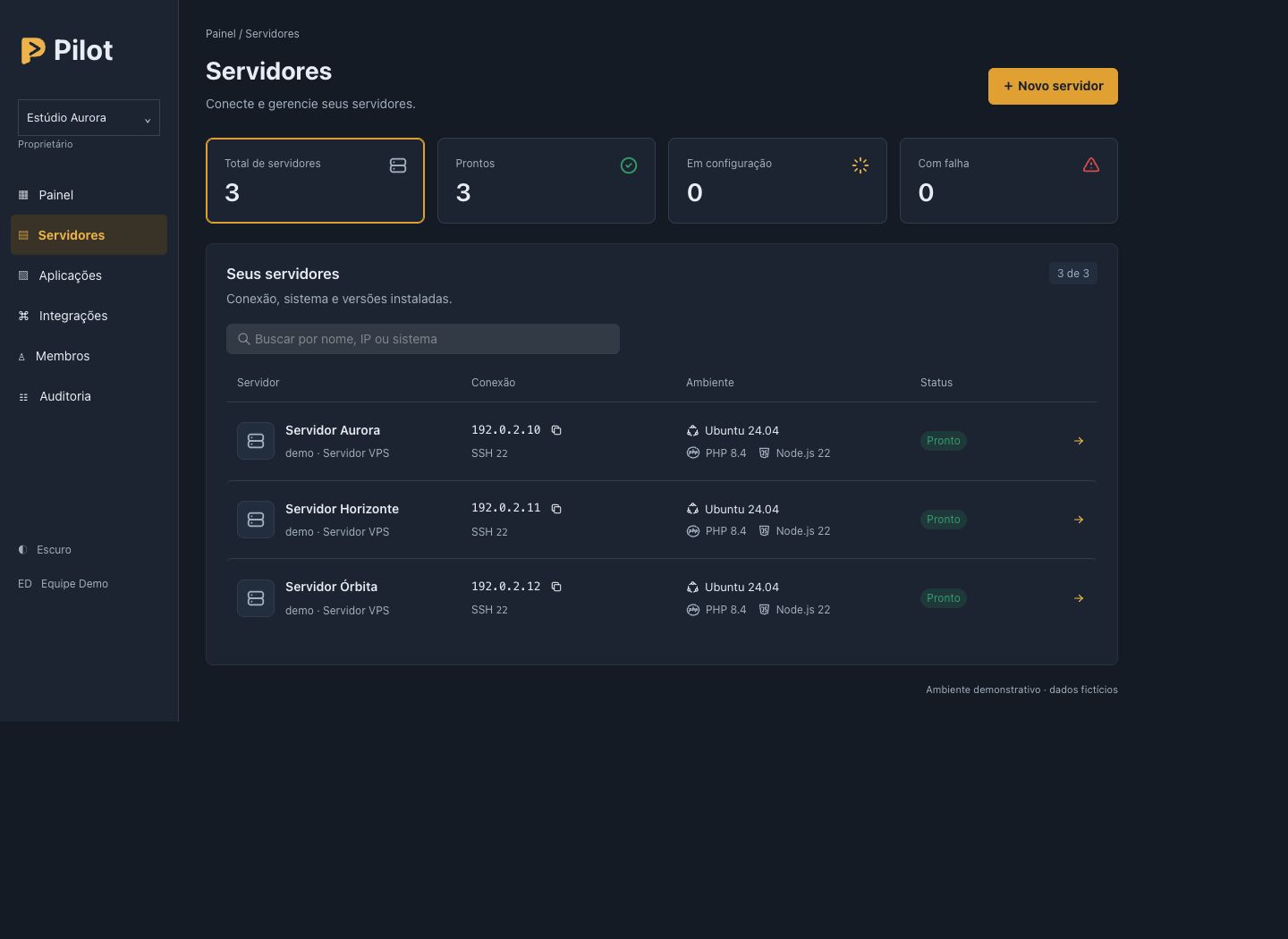The height and width of the screenshot is (939, 1288).
Task: Click the Ubuntu icon in Aurora row
Action: click(x=692, y=431)
